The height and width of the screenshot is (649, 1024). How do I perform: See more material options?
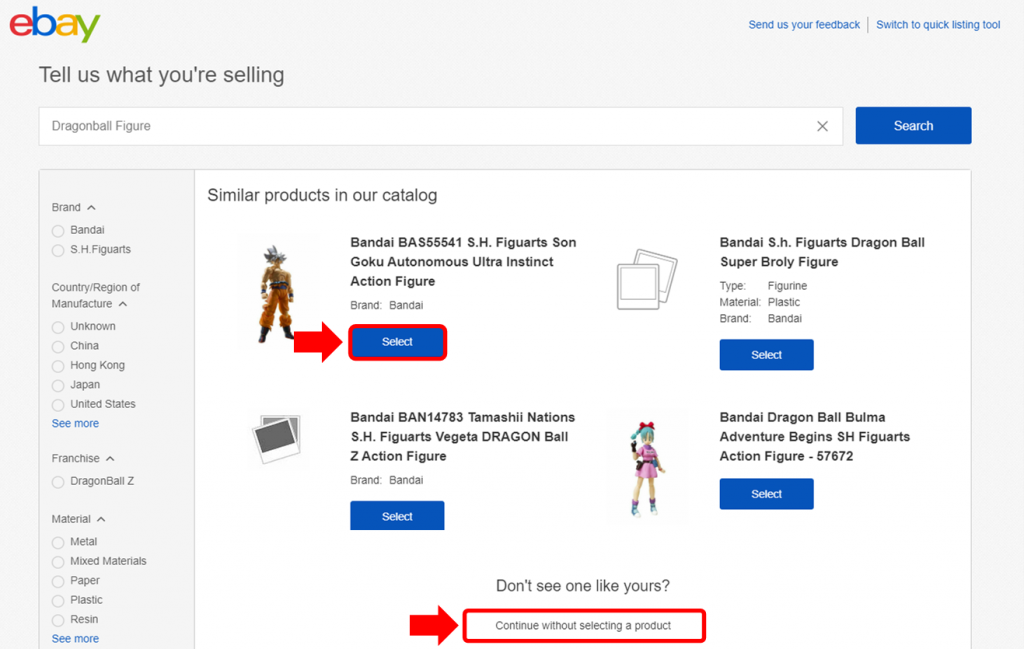coord(75,639)
